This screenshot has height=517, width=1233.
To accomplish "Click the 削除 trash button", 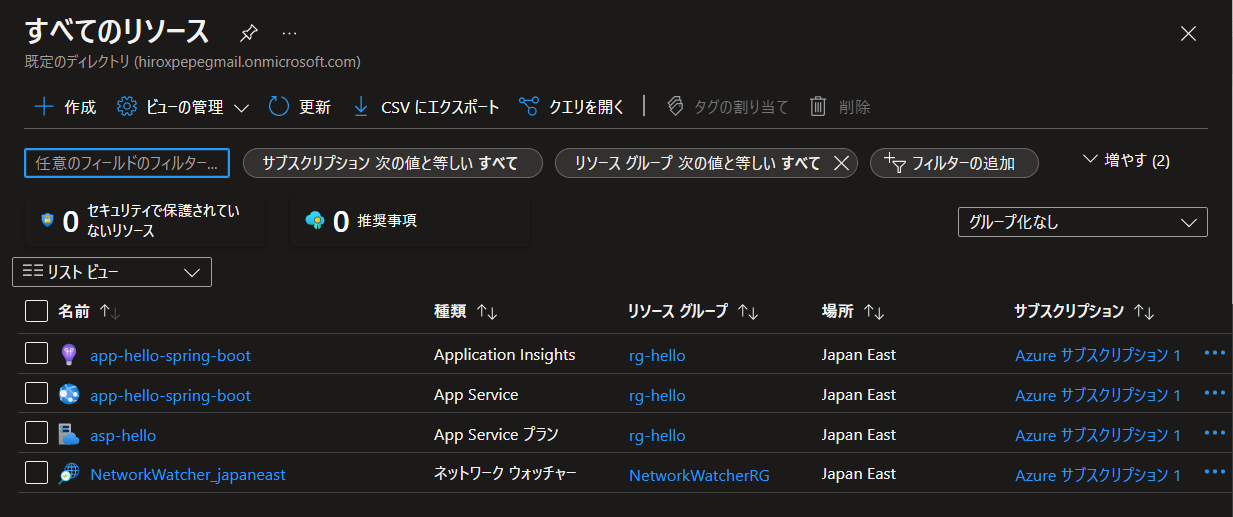I will [x=840, y=107].
